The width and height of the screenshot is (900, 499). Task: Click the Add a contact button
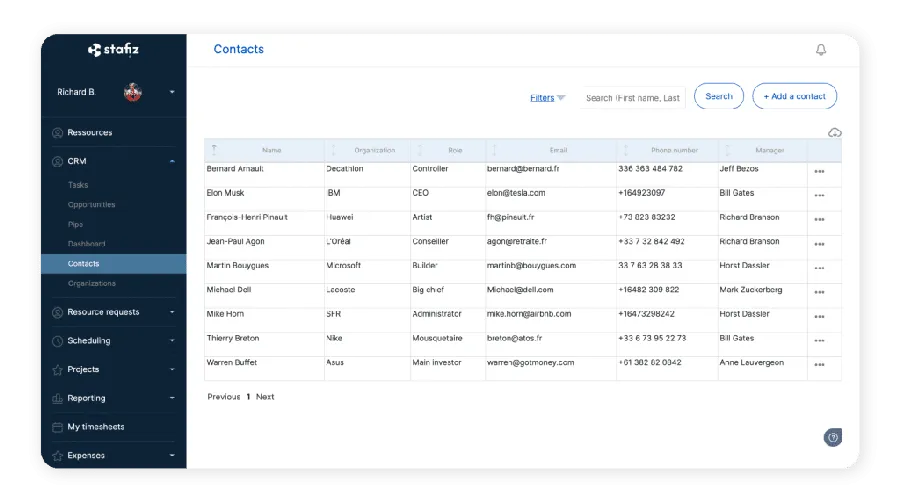(x=794, y=97)
